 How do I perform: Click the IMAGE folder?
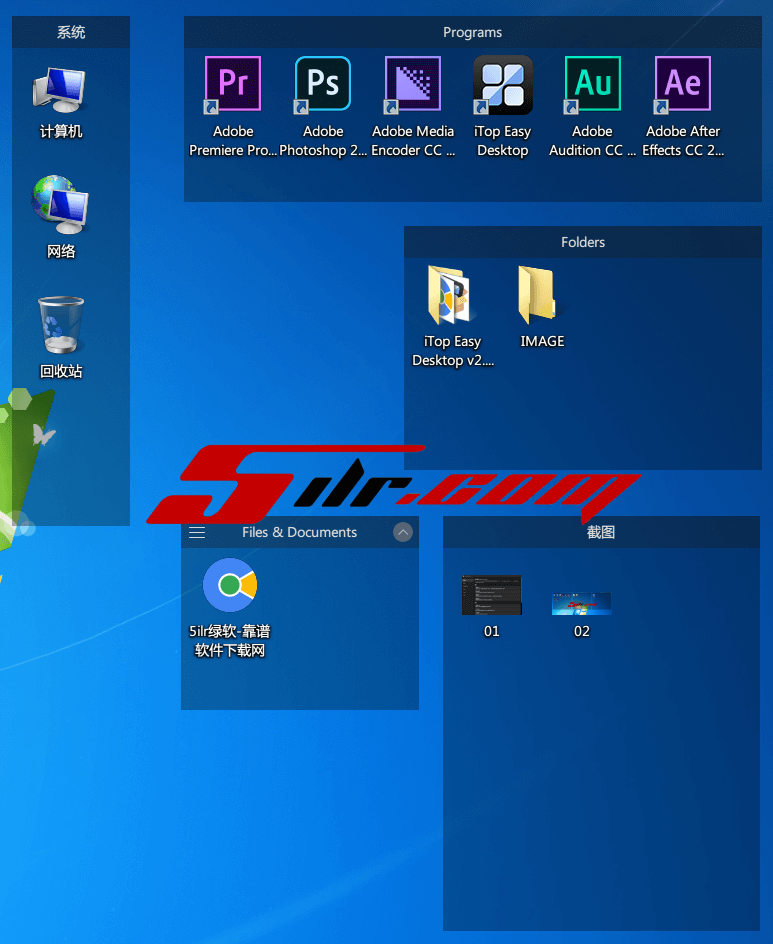(542, 295)
